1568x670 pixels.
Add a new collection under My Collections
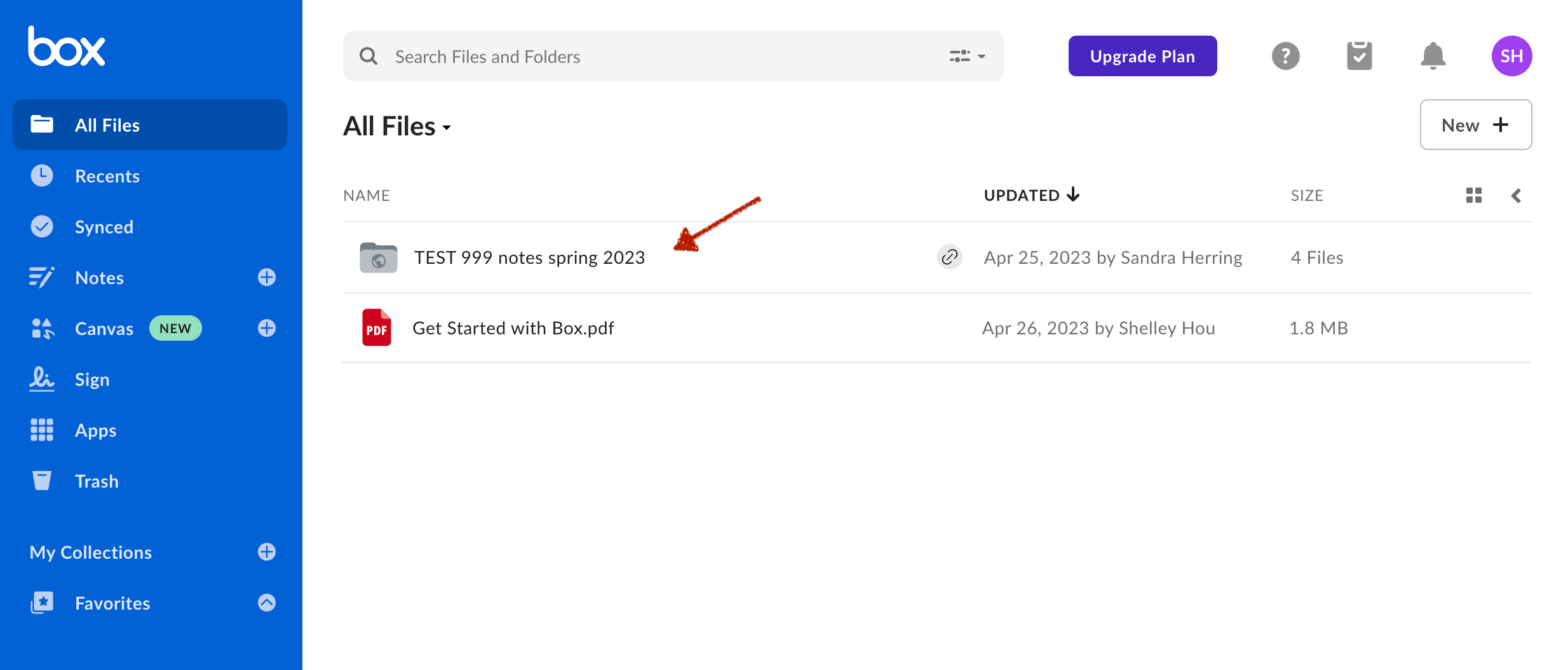[x=267, y=552]
